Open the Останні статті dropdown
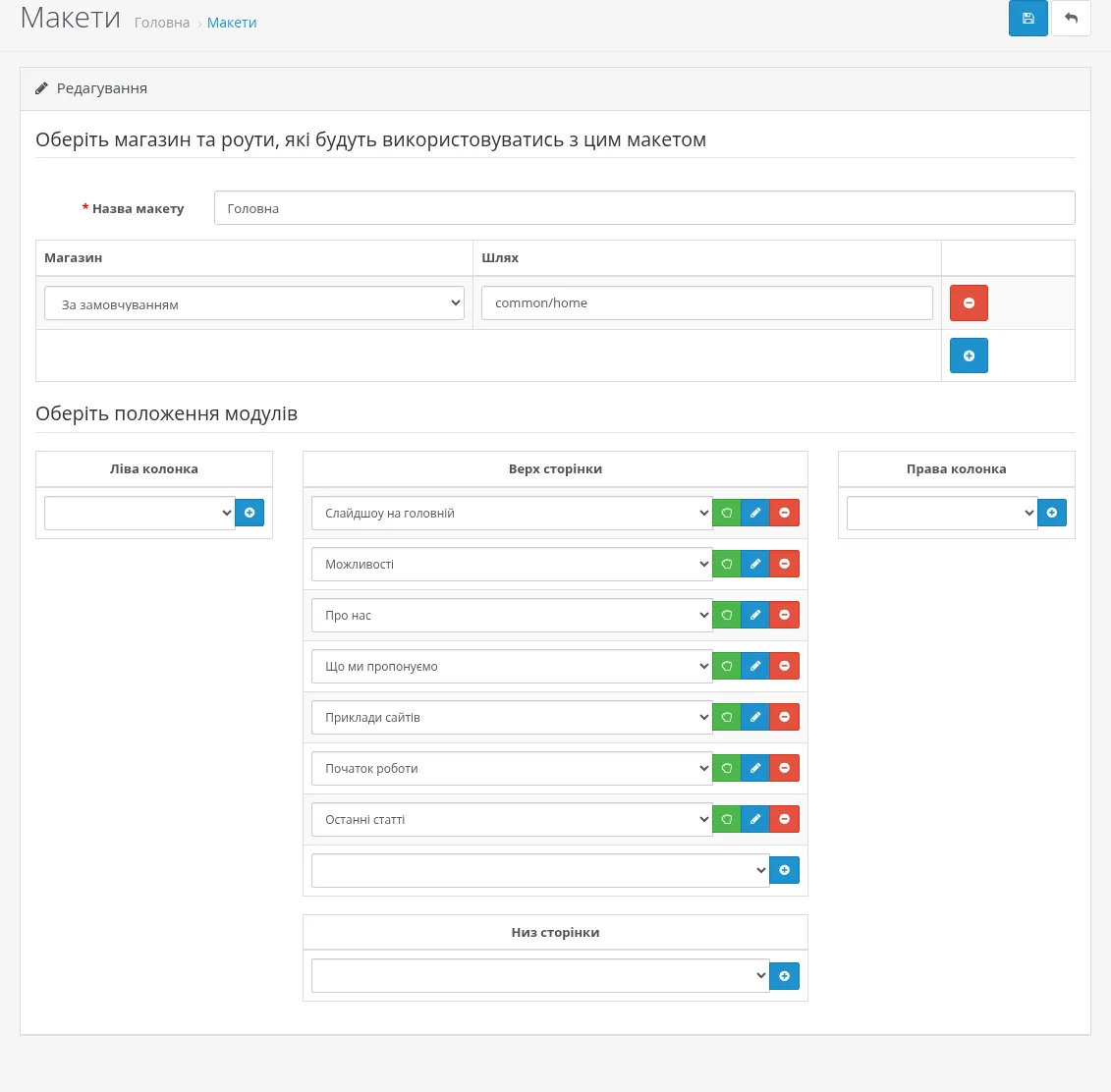This screenshot has height=1092, width=1111. tap(512, 819)
